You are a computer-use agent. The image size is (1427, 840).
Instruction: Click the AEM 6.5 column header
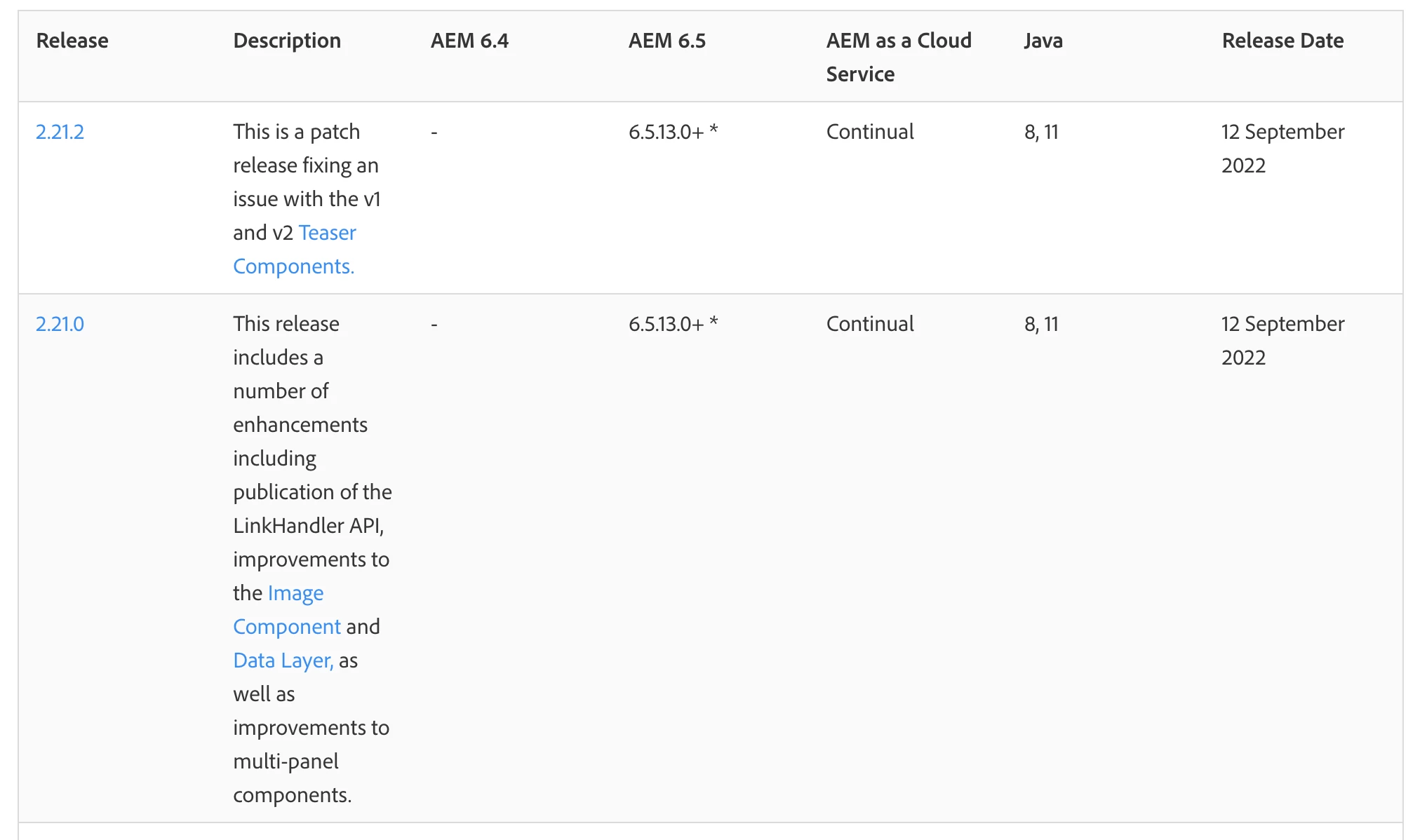666,41
